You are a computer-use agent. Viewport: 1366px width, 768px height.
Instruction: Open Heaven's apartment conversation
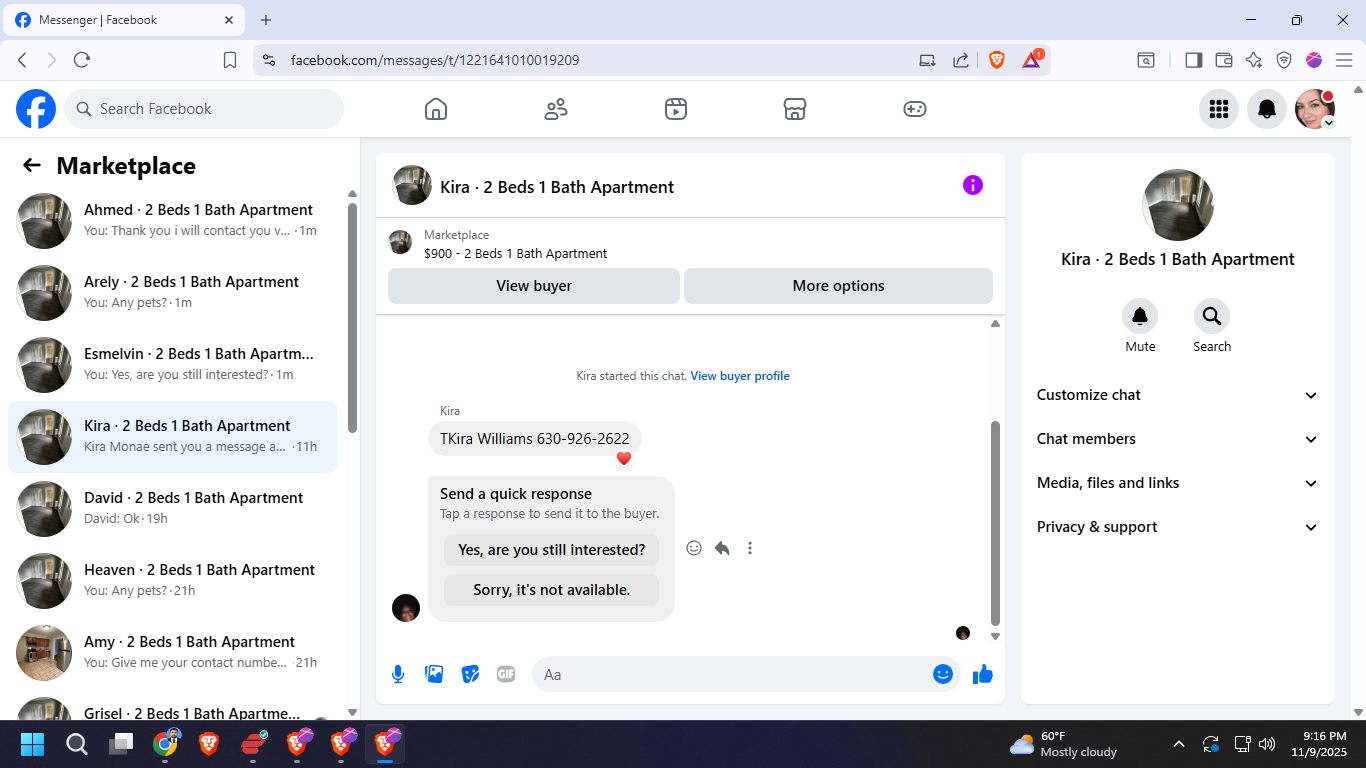172,581
